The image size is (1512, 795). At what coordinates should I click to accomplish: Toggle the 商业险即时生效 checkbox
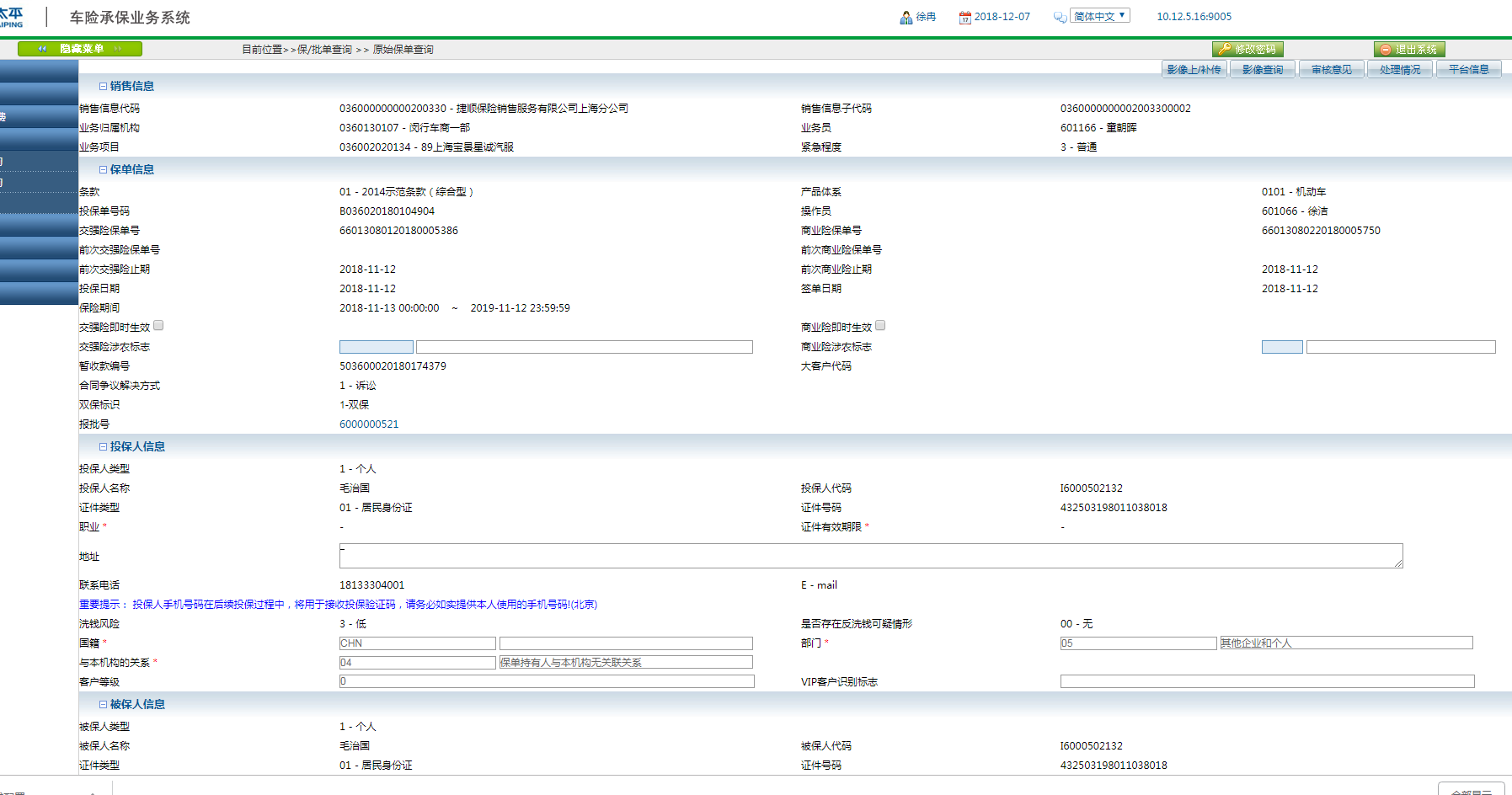(880, 325)
